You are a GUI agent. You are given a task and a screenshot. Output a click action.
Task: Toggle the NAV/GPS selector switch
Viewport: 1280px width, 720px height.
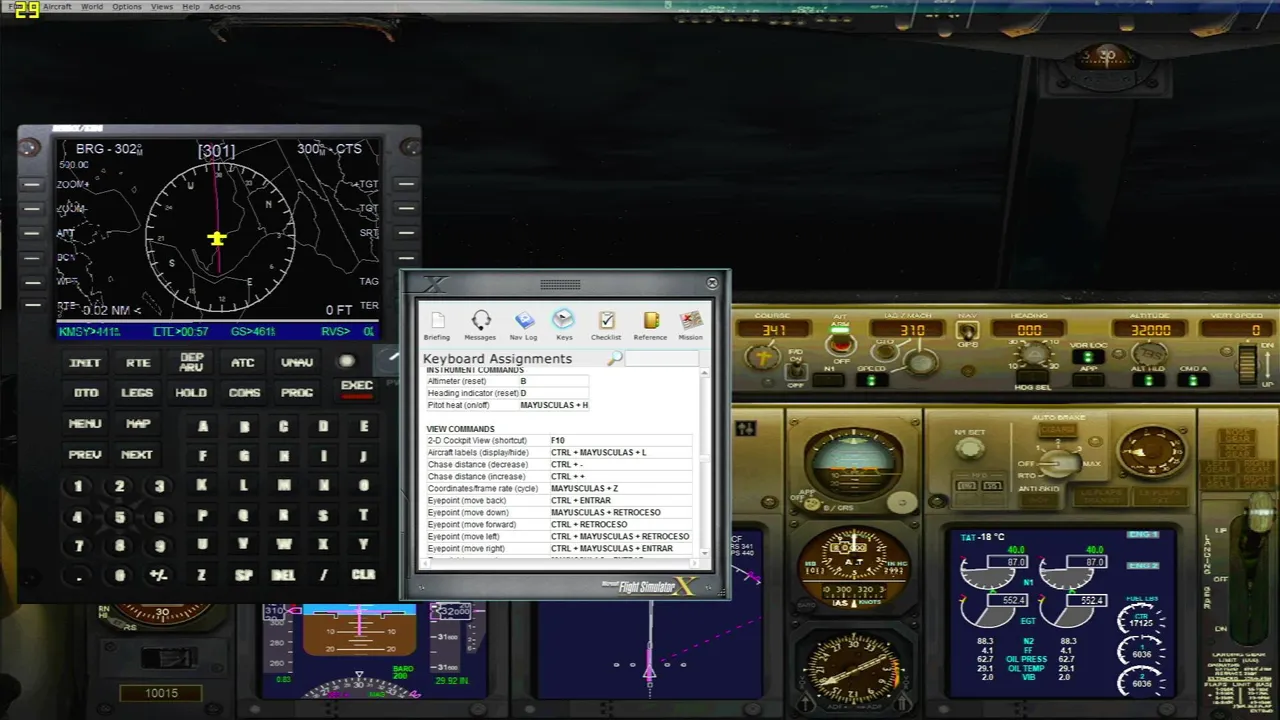pos(967,331)
